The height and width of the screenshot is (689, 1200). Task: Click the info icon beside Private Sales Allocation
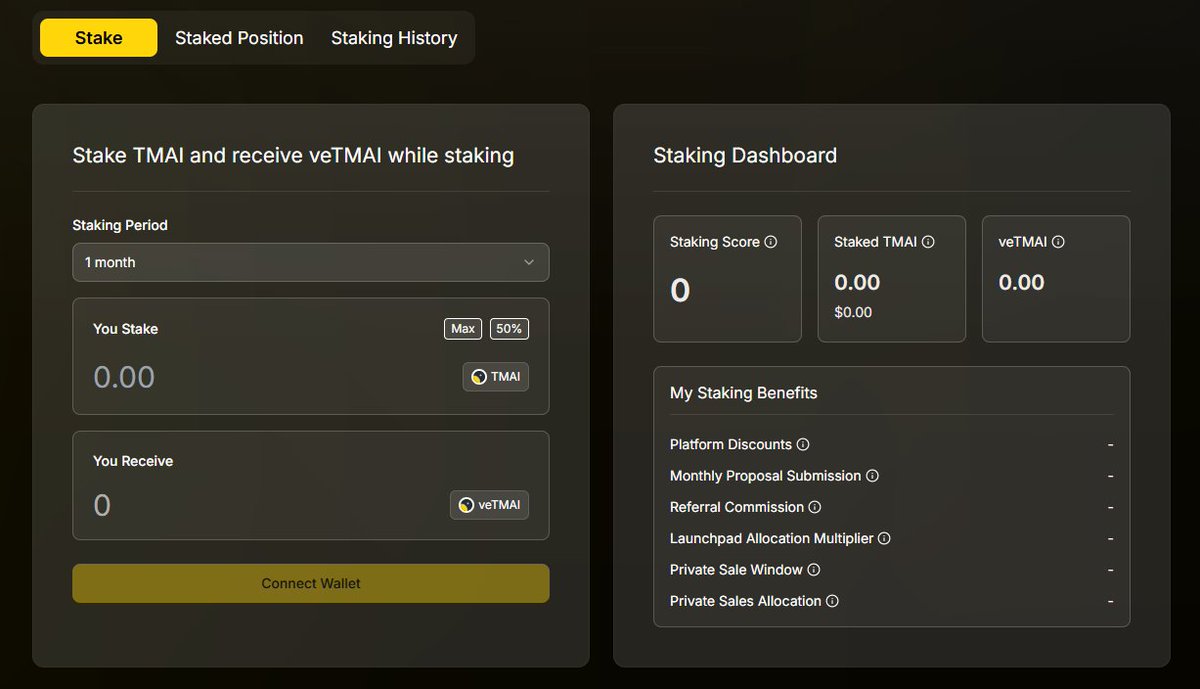click(x=832, y=601)
